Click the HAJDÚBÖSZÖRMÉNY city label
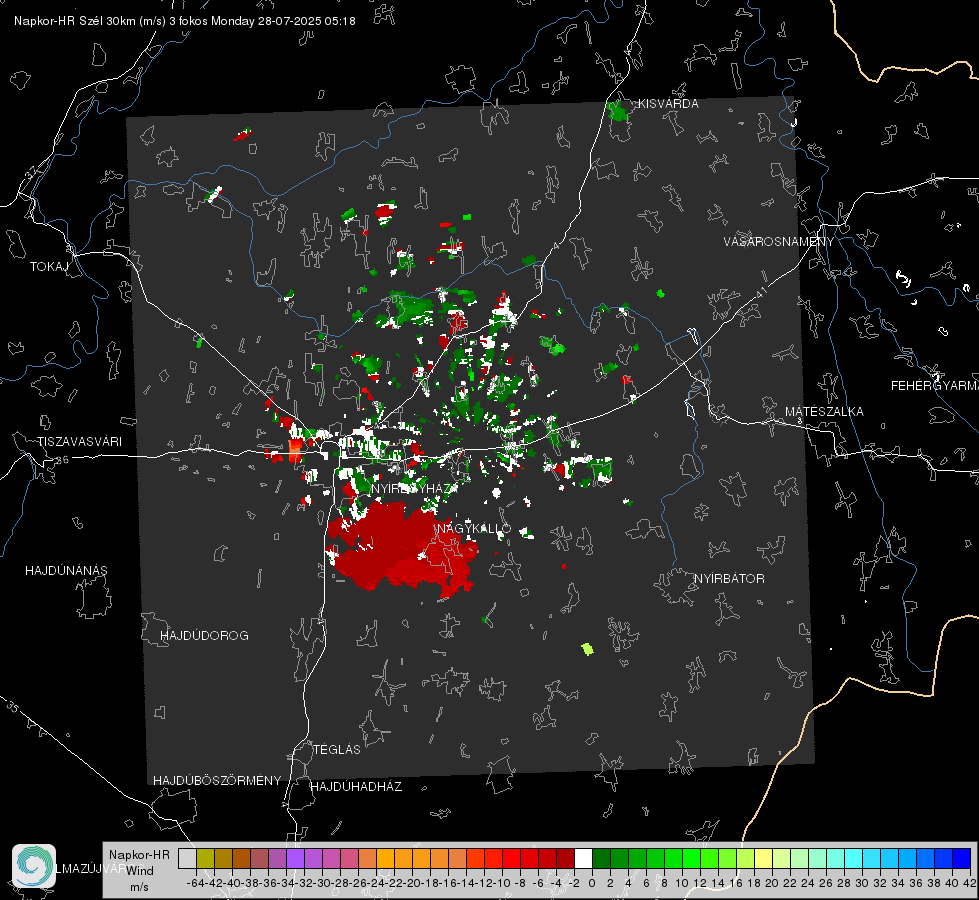 pyautogui.click(x=217, y=781)
